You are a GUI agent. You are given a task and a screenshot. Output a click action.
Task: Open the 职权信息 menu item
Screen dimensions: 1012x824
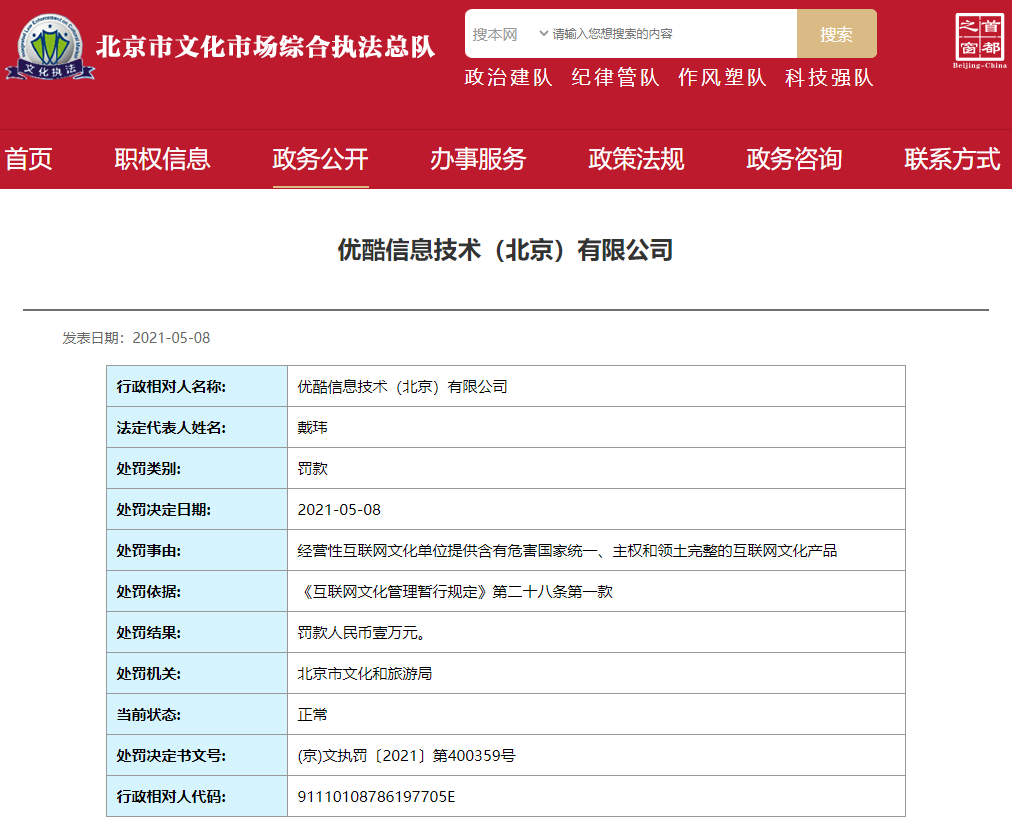coord(162,159)
